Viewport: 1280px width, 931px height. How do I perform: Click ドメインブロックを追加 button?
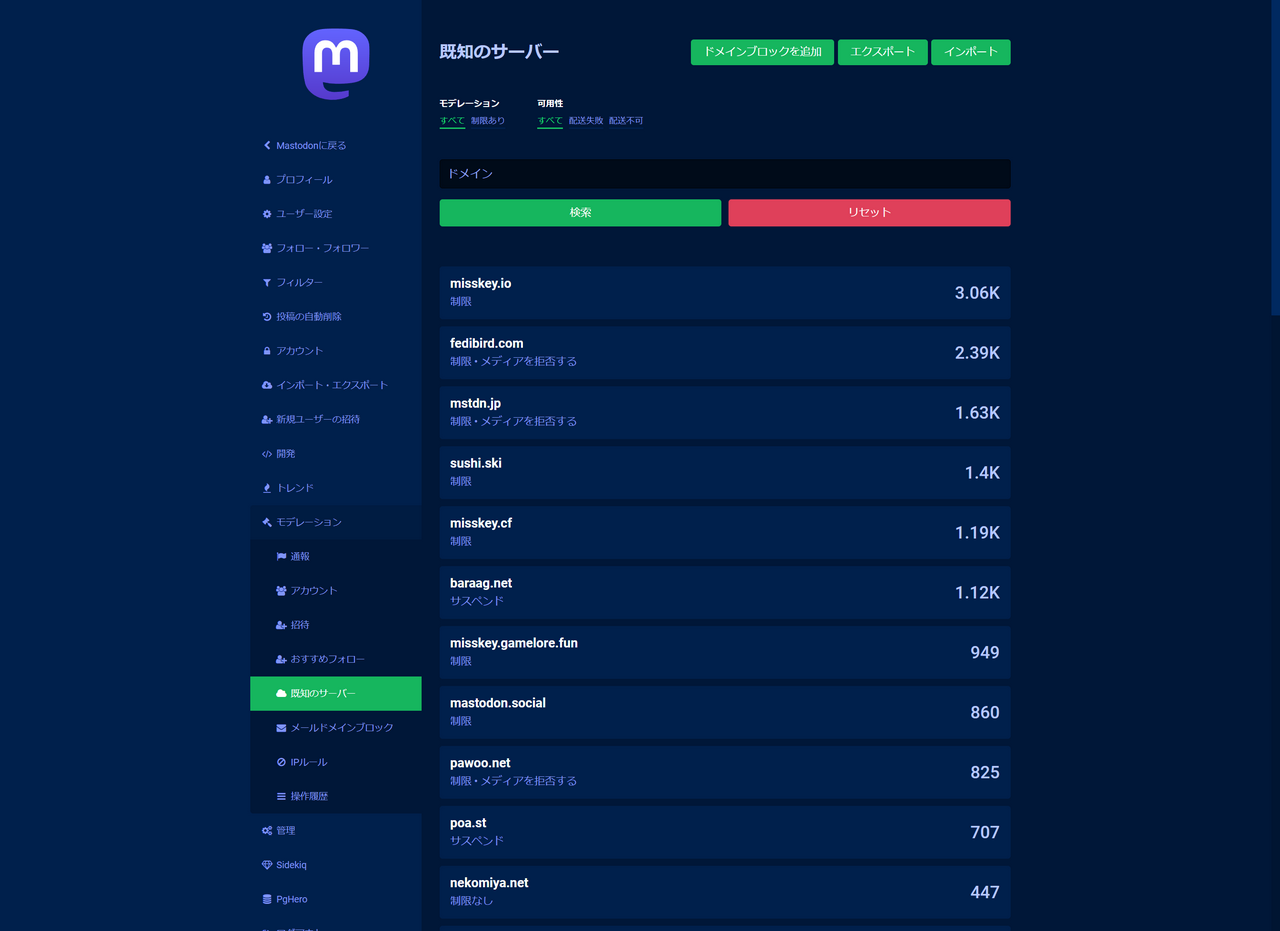pos(762,52)
